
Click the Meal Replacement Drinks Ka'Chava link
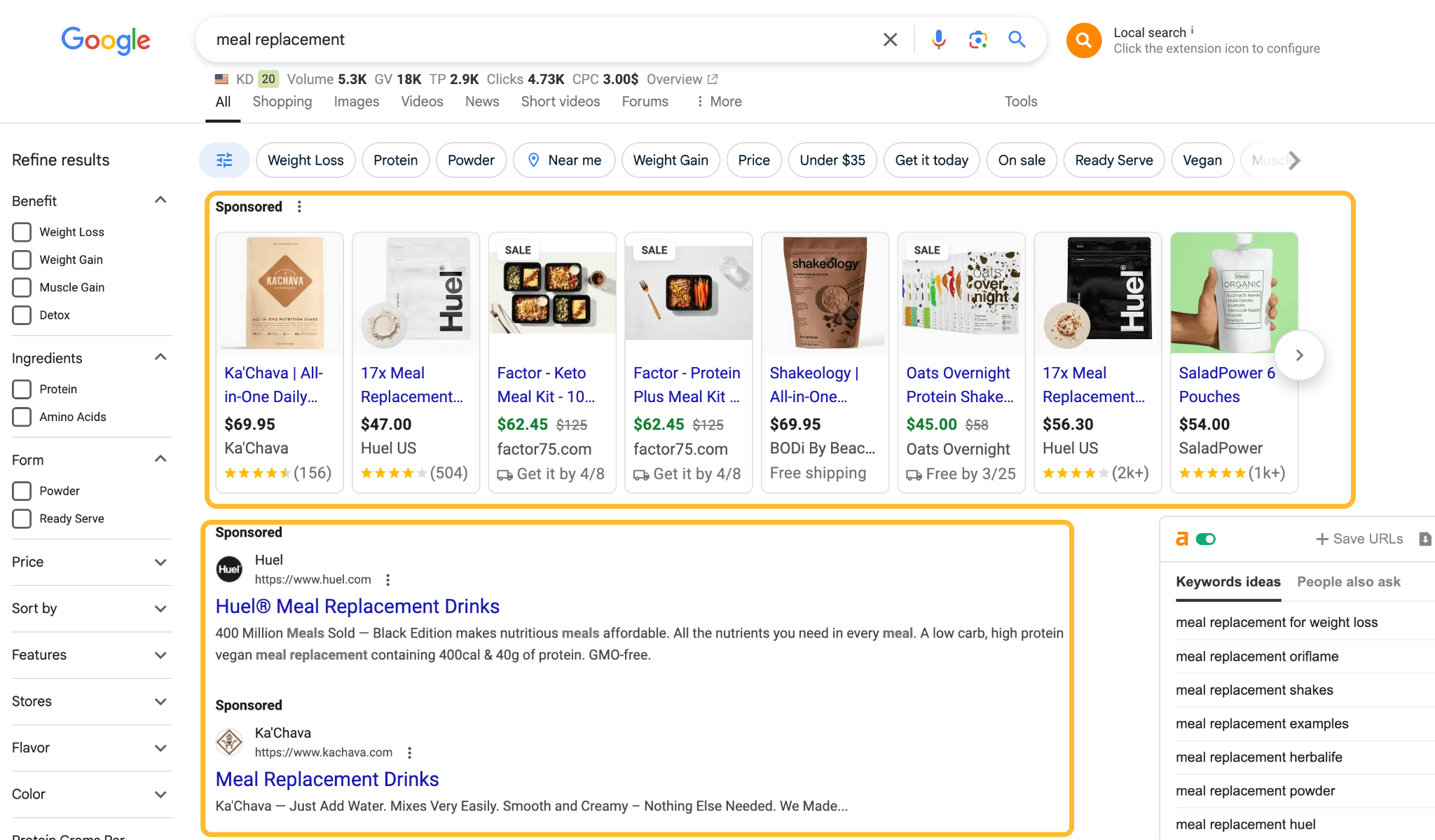pyautogui.click(x=326, y=779)
